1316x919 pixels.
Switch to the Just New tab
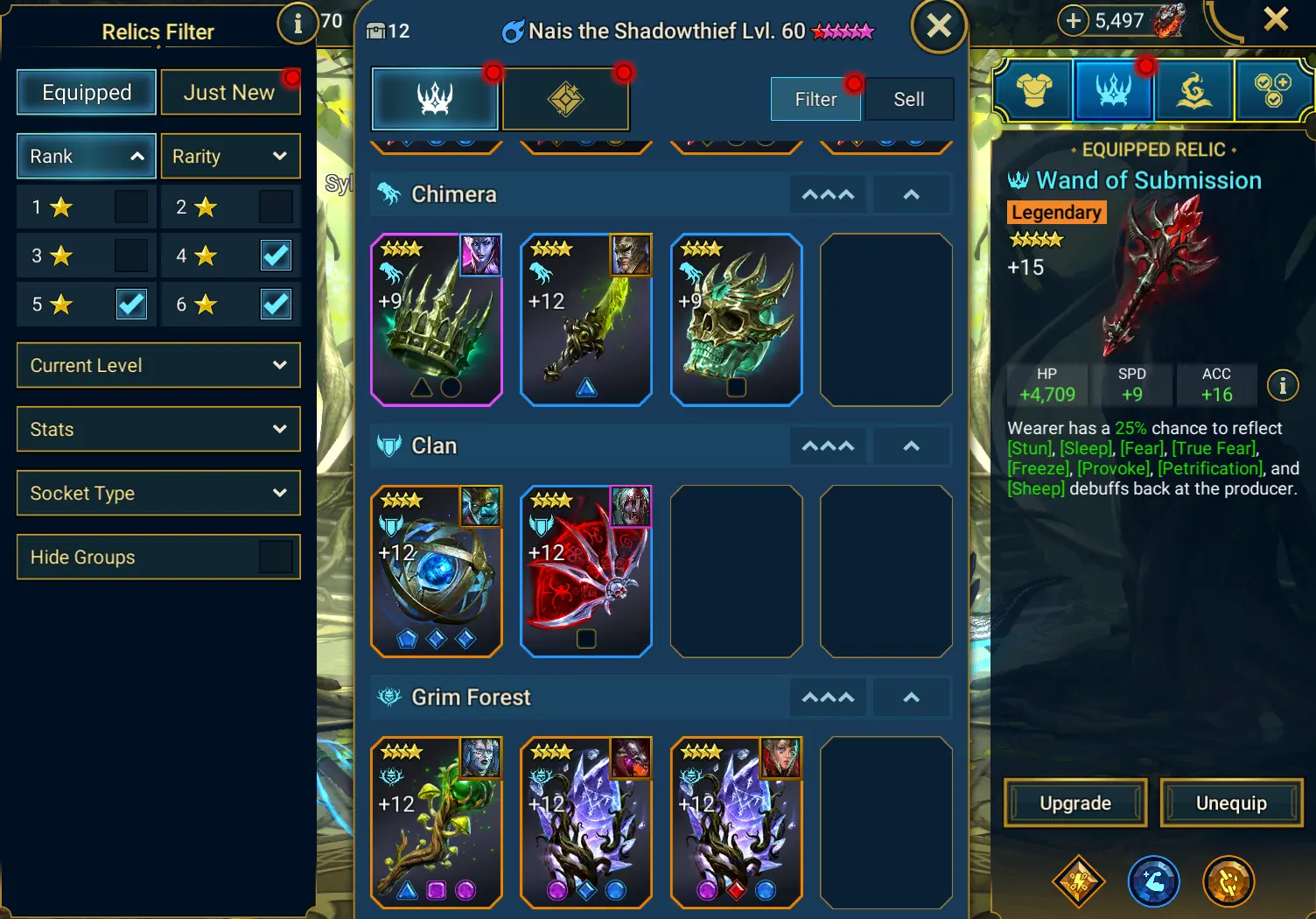[x=230, y=92]
